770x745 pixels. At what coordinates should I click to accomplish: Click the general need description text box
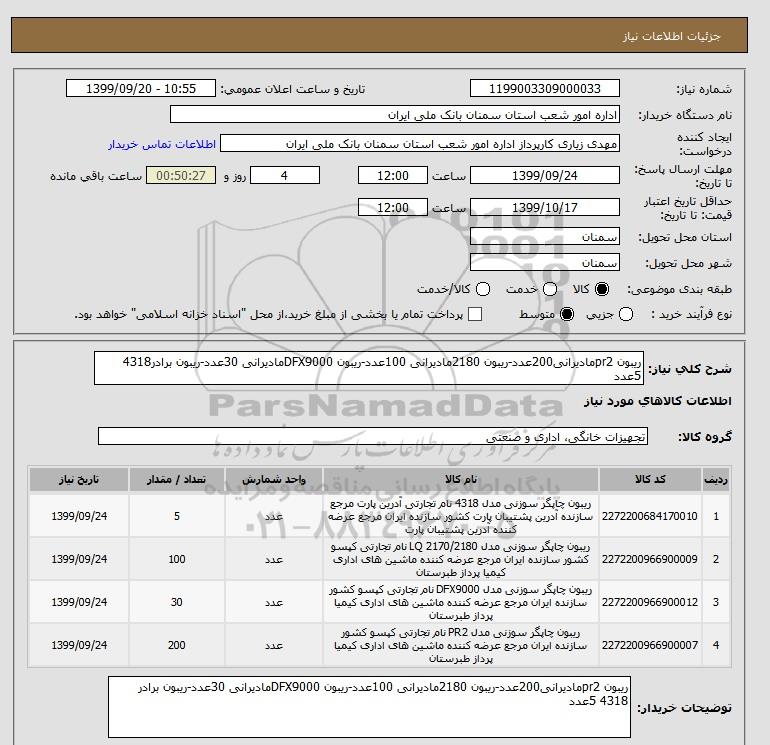[x=369, y=368]
